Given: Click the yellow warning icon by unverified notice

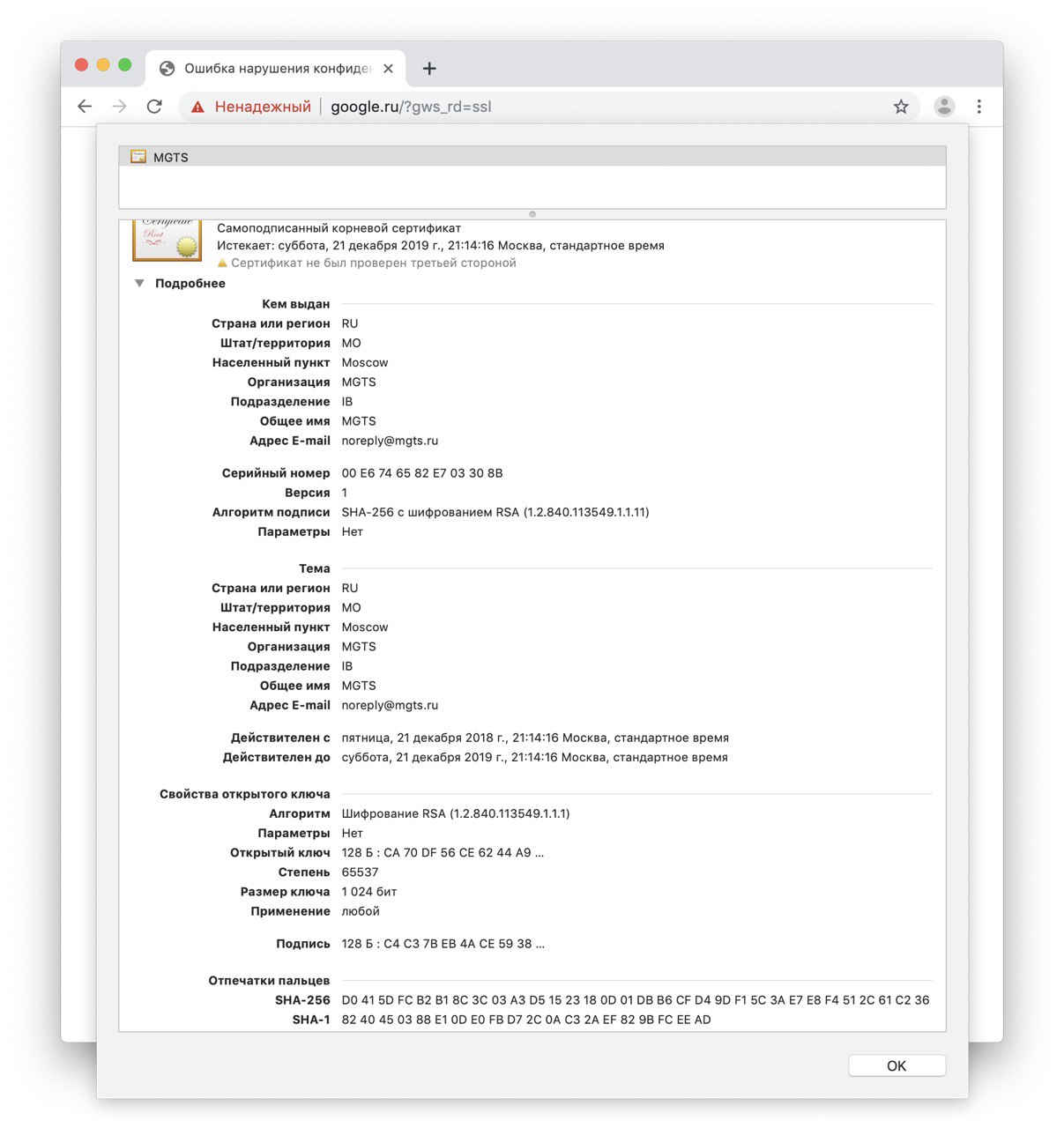Looking at the screenshot, I should click(x=222, y=263).
